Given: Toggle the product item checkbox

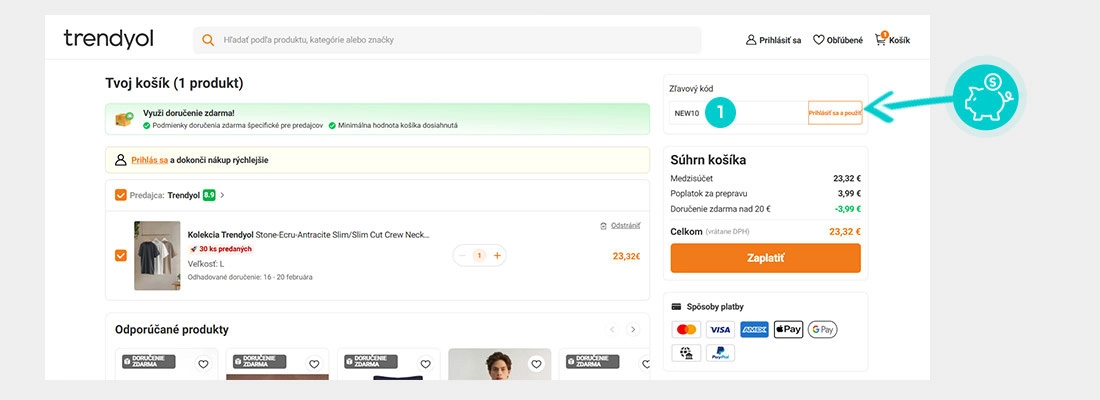Looking at the screenshot, I should point(121,255).
